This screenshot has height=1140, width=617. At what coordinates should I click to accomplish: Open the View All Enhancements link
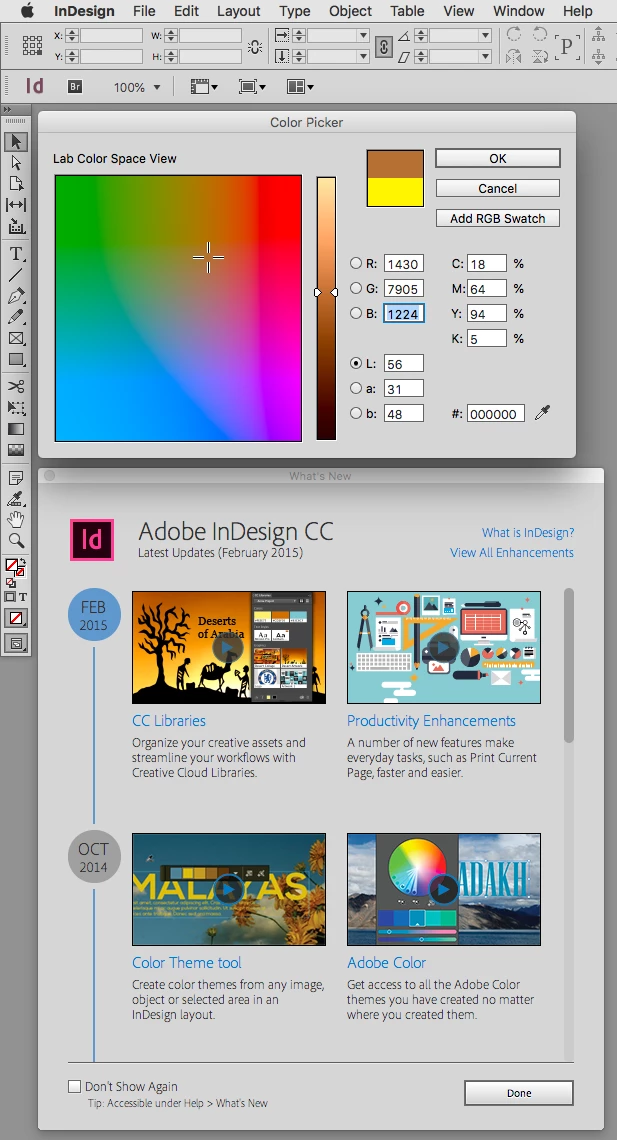(x=512, y=553)
